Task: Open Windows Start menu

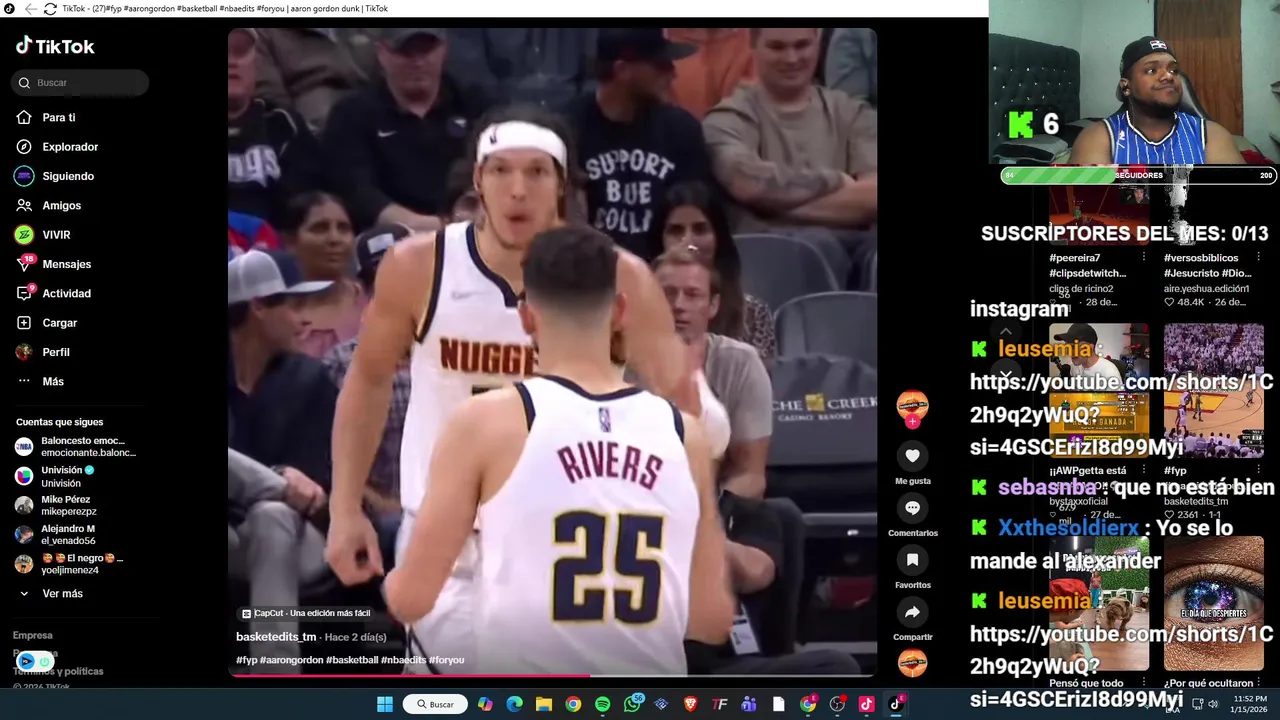Action: (384, 704)
